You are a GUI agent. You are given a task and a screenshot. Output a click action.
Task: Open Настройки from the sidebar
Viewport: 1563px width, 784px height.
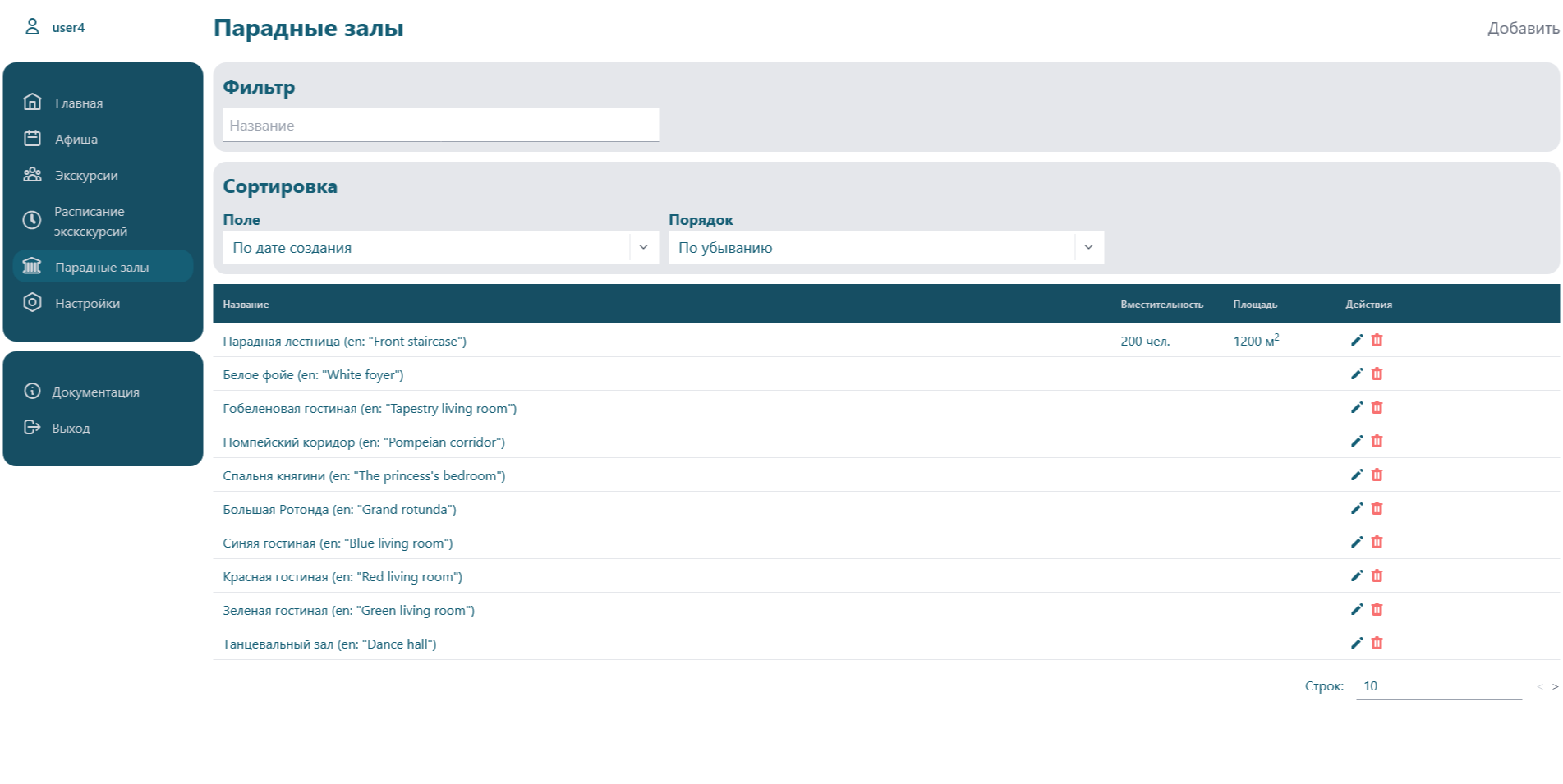click(x=87, y=303)
